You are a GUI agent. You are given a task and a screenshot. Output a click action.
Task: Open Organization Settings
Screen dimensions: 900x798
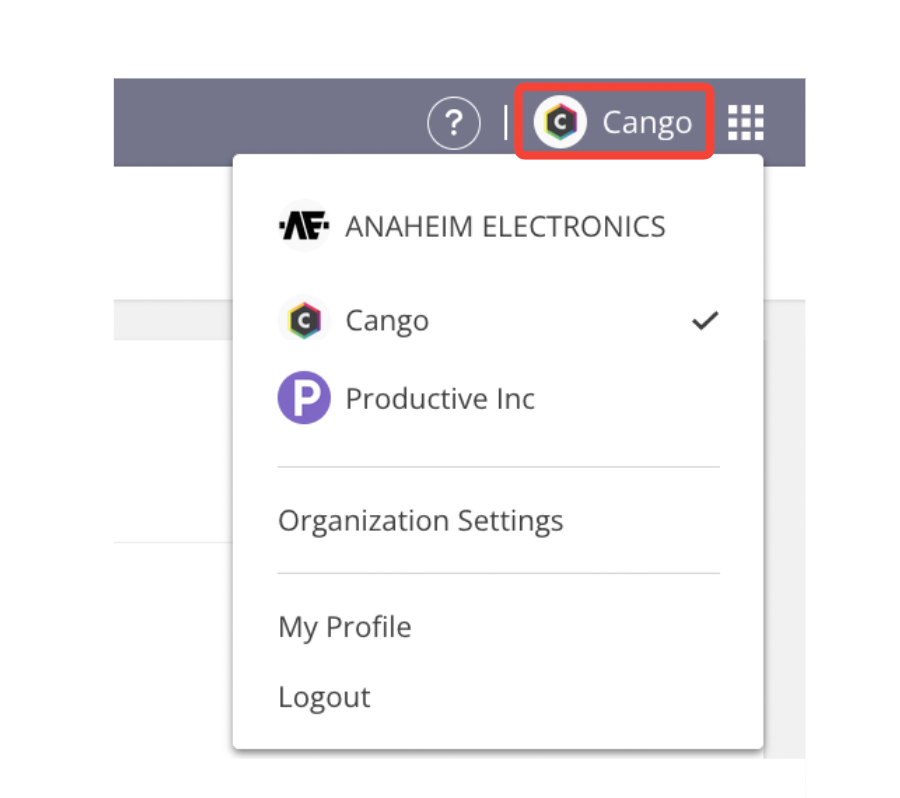tap(420, 521)
